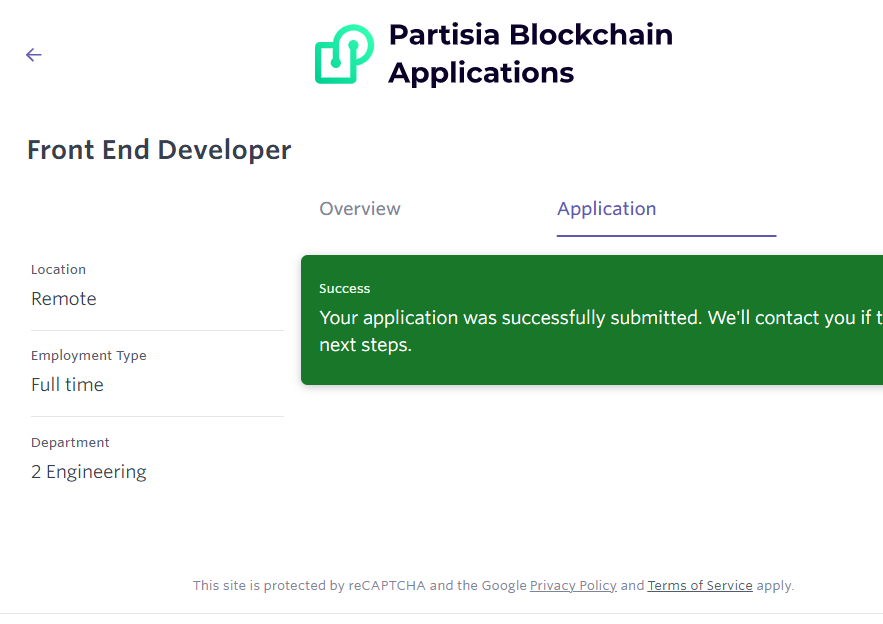883x624 pixels.
Task: Click the underline beneath the Application tab
Action: [666, 236]
